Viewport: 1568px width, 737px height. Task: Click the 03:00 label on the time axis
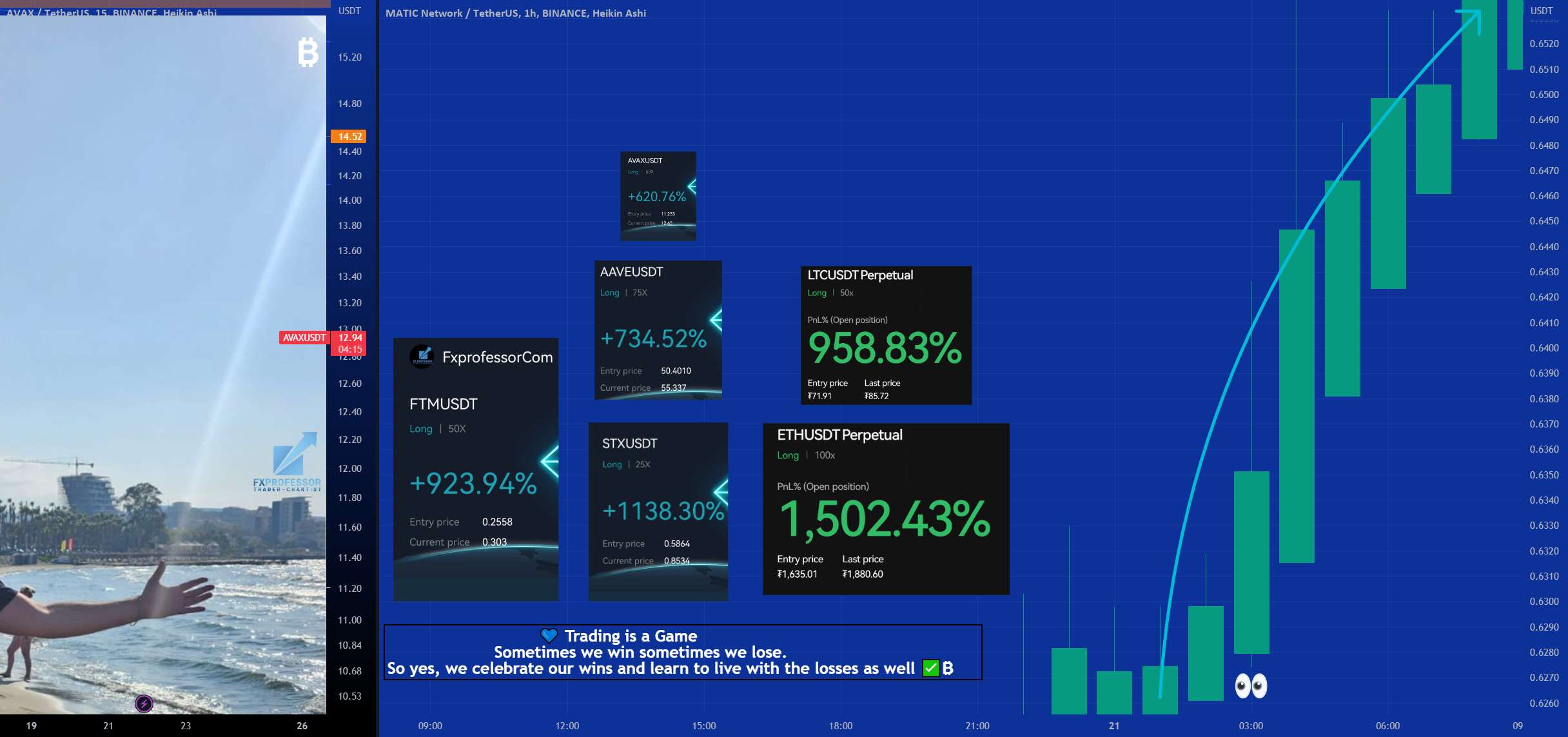pos(1251,725)
